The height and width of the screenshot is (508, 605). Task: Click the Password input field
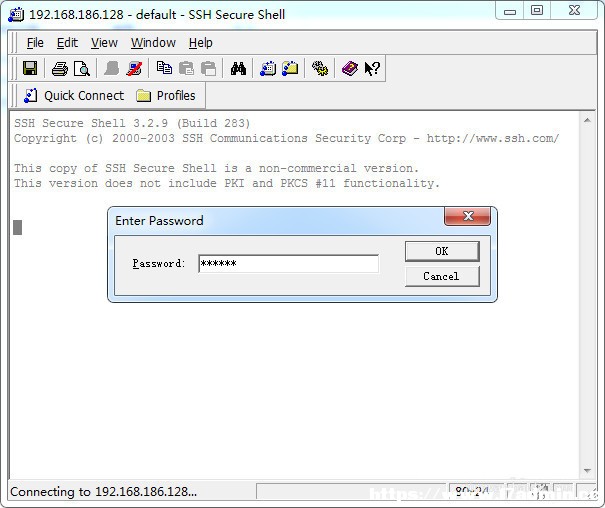288,263
